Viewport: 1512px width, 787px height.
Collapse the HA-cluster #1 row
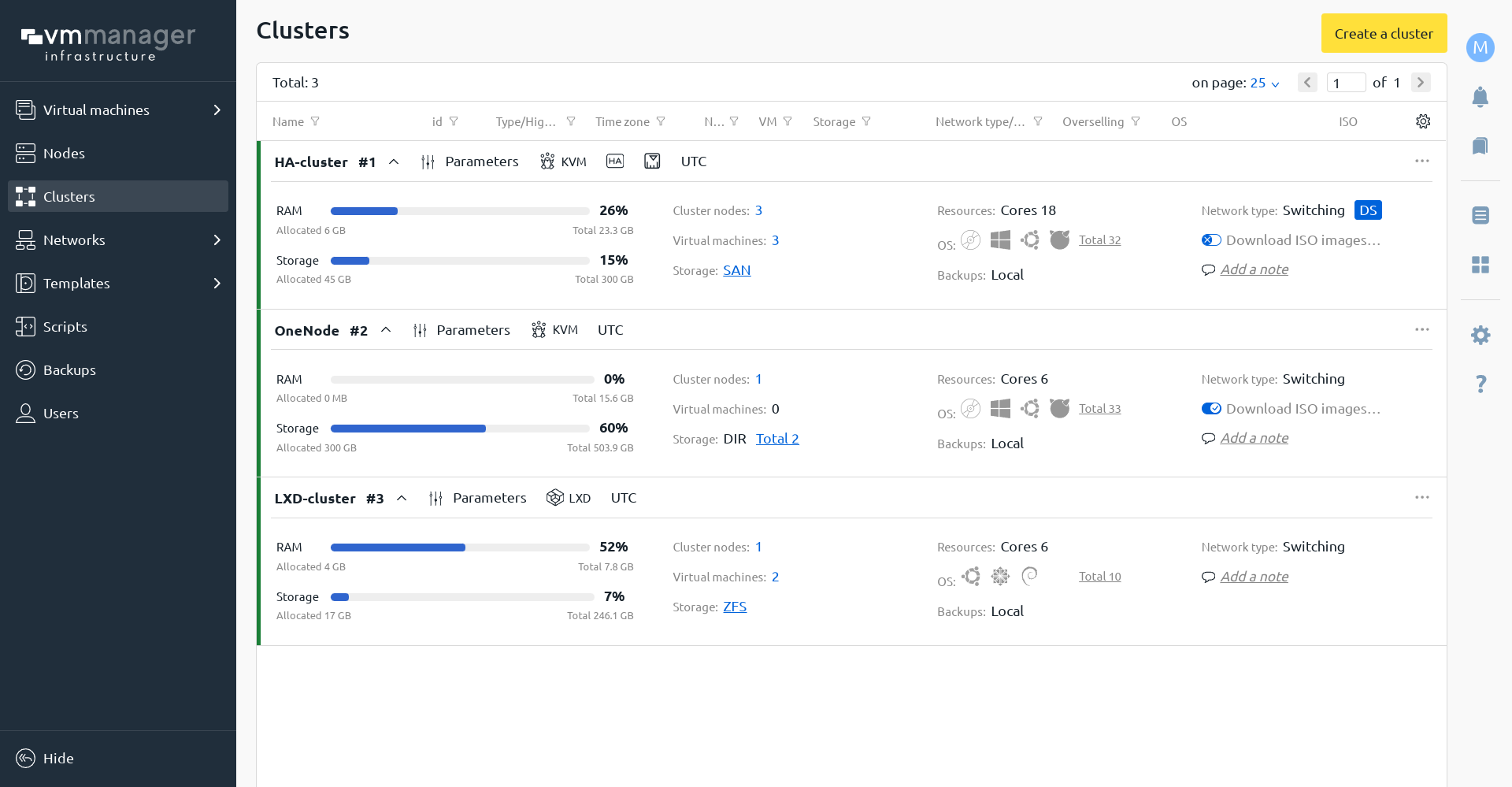(394, 161)
